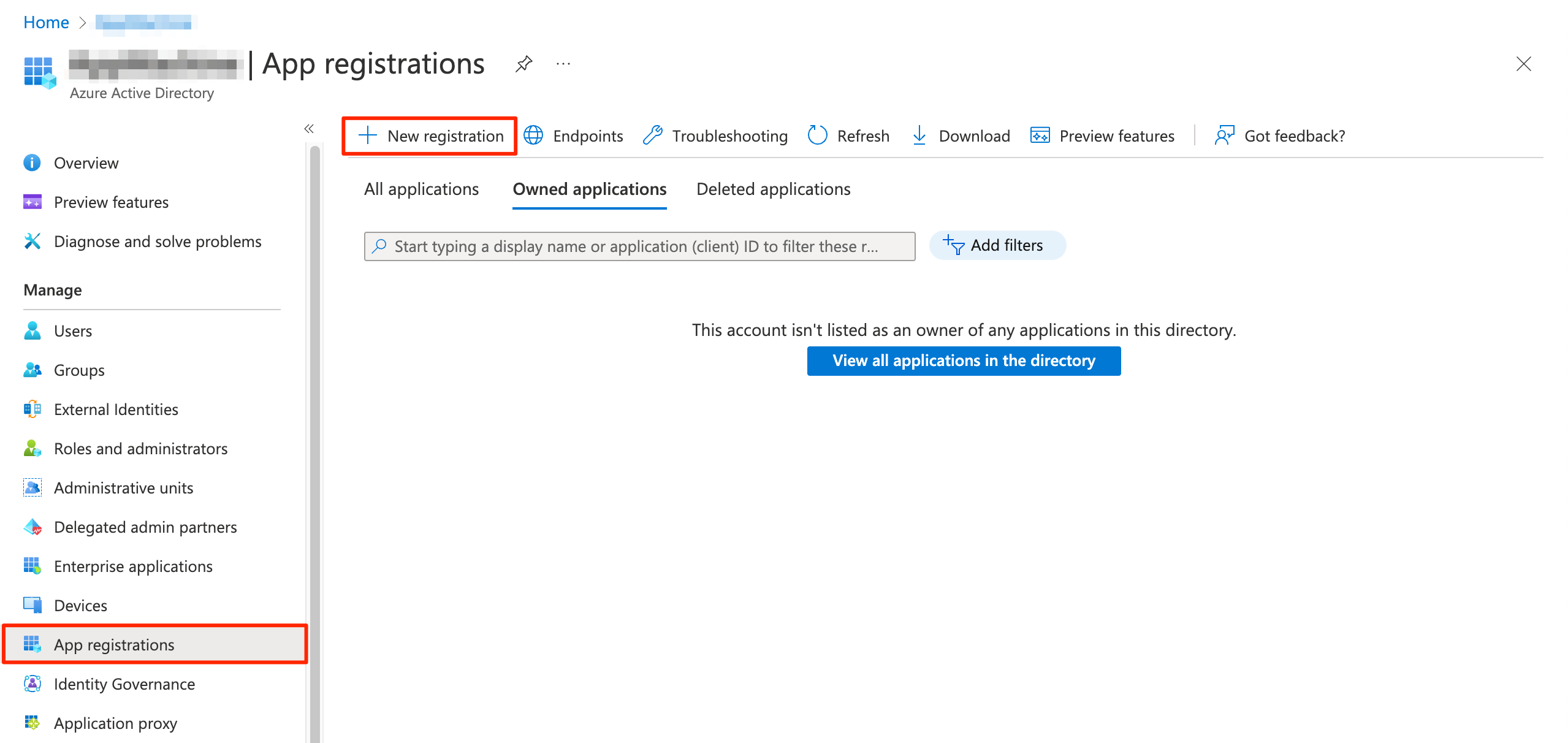Viewport: 1568px width, 743px height.
Task: Switch to the All applications tab
Action: coord(421,189)
